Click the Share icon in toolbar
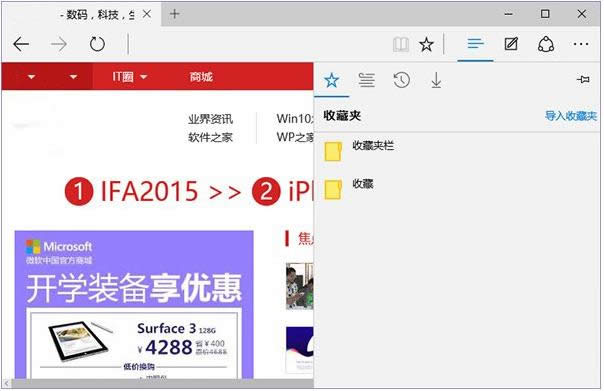 click(546, 44)
